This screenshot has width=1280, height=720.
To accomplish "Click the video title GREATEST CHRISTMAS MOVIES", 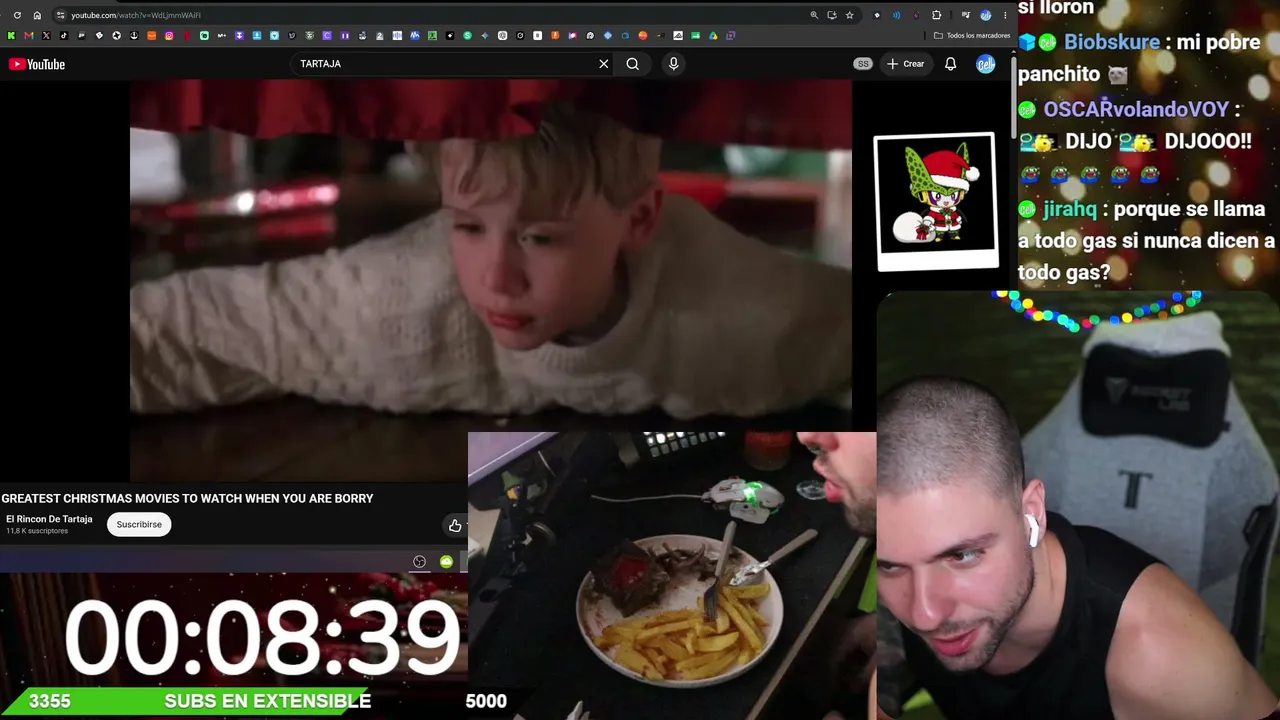I will coord(187,498).
